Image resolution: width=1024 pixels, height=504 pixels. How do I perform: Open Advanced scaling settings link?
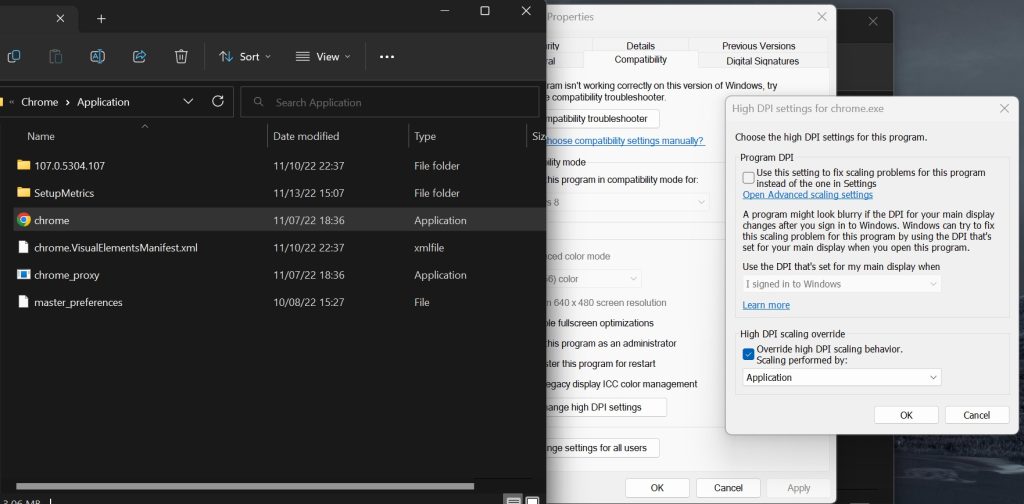point(807,195)
